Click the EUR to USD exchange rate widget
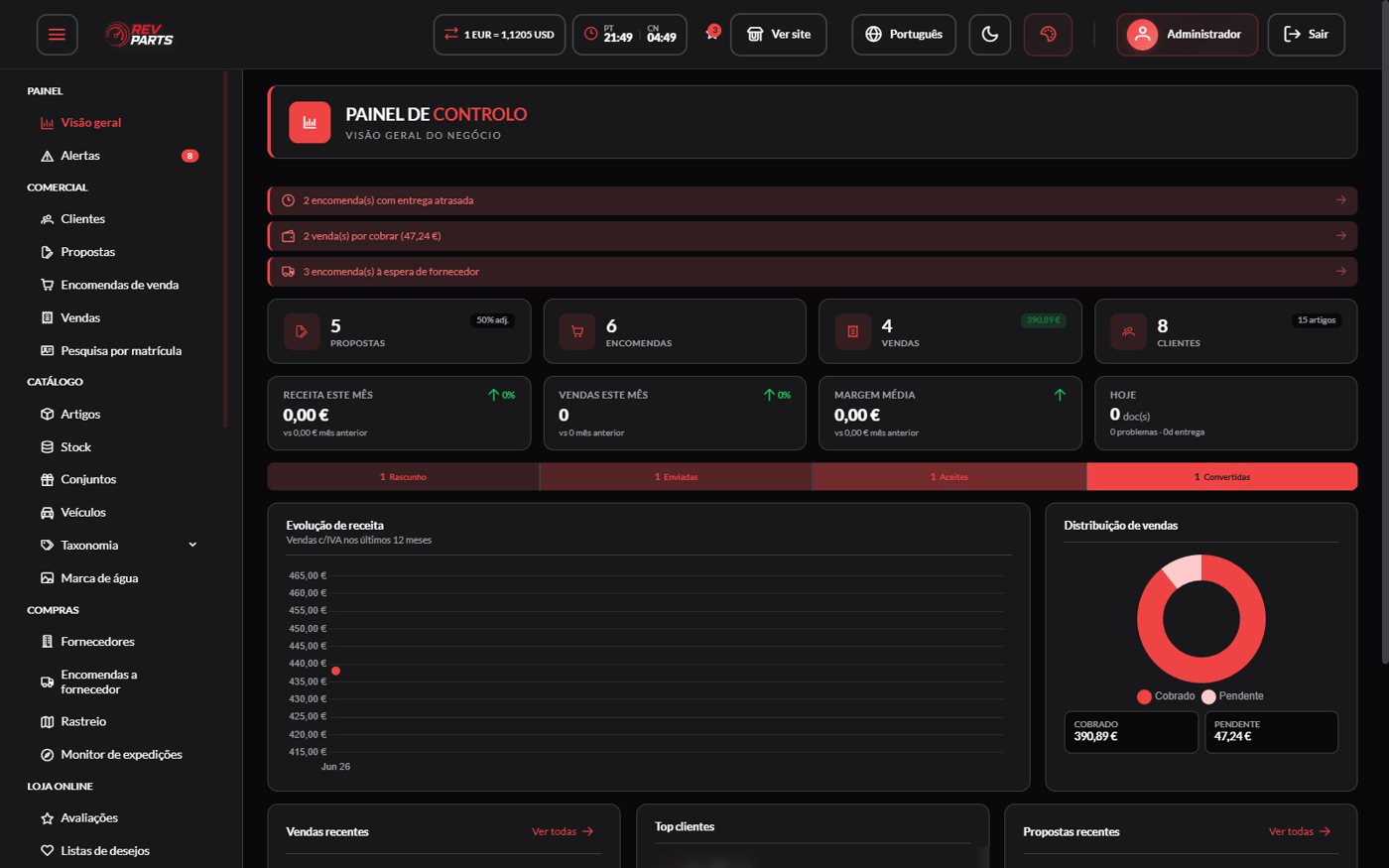The width and height of the screenshot is (1389, 868). [500, 34]
